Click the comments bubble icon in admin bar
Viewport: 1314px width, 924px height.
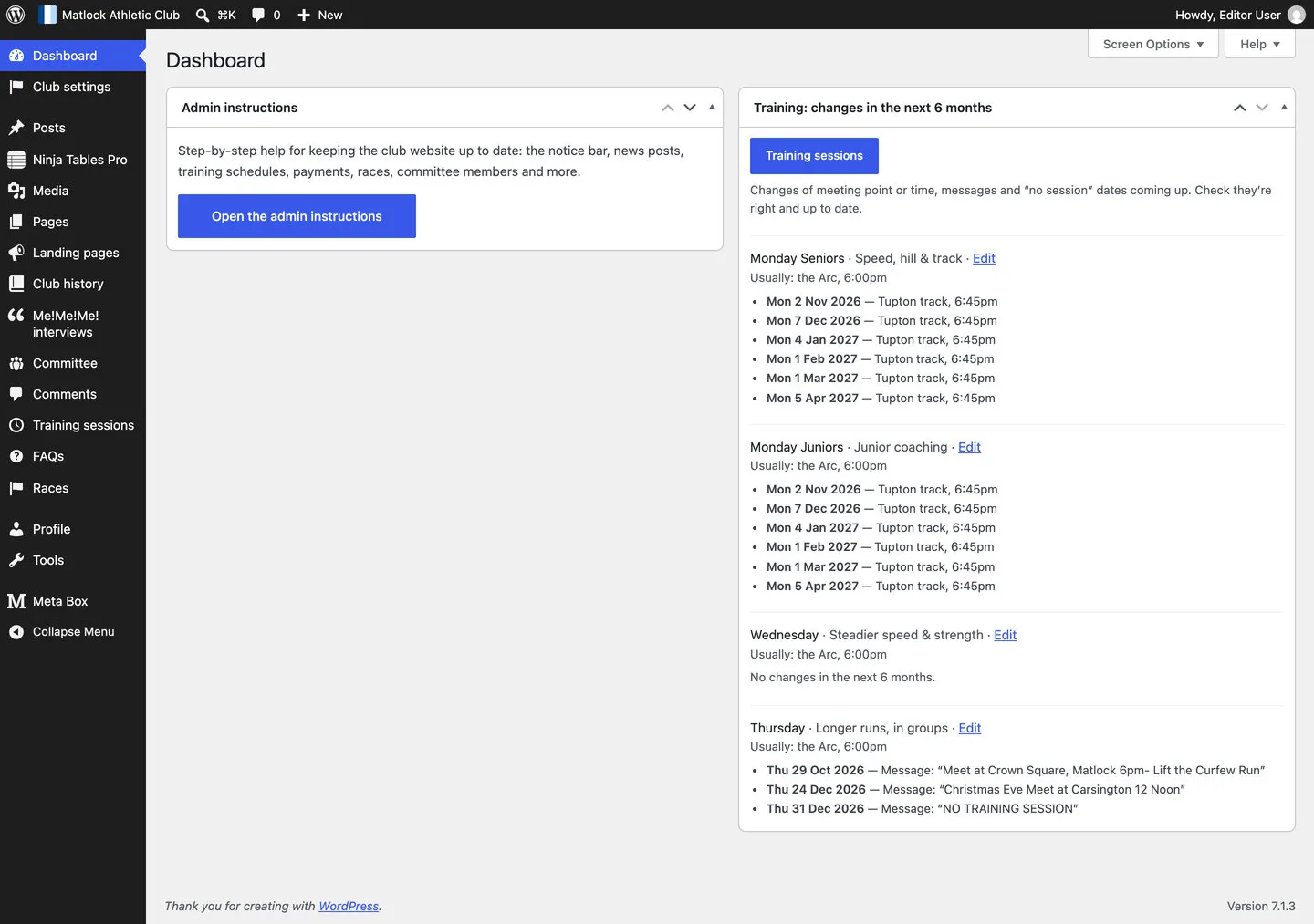[x=258, y=15]
